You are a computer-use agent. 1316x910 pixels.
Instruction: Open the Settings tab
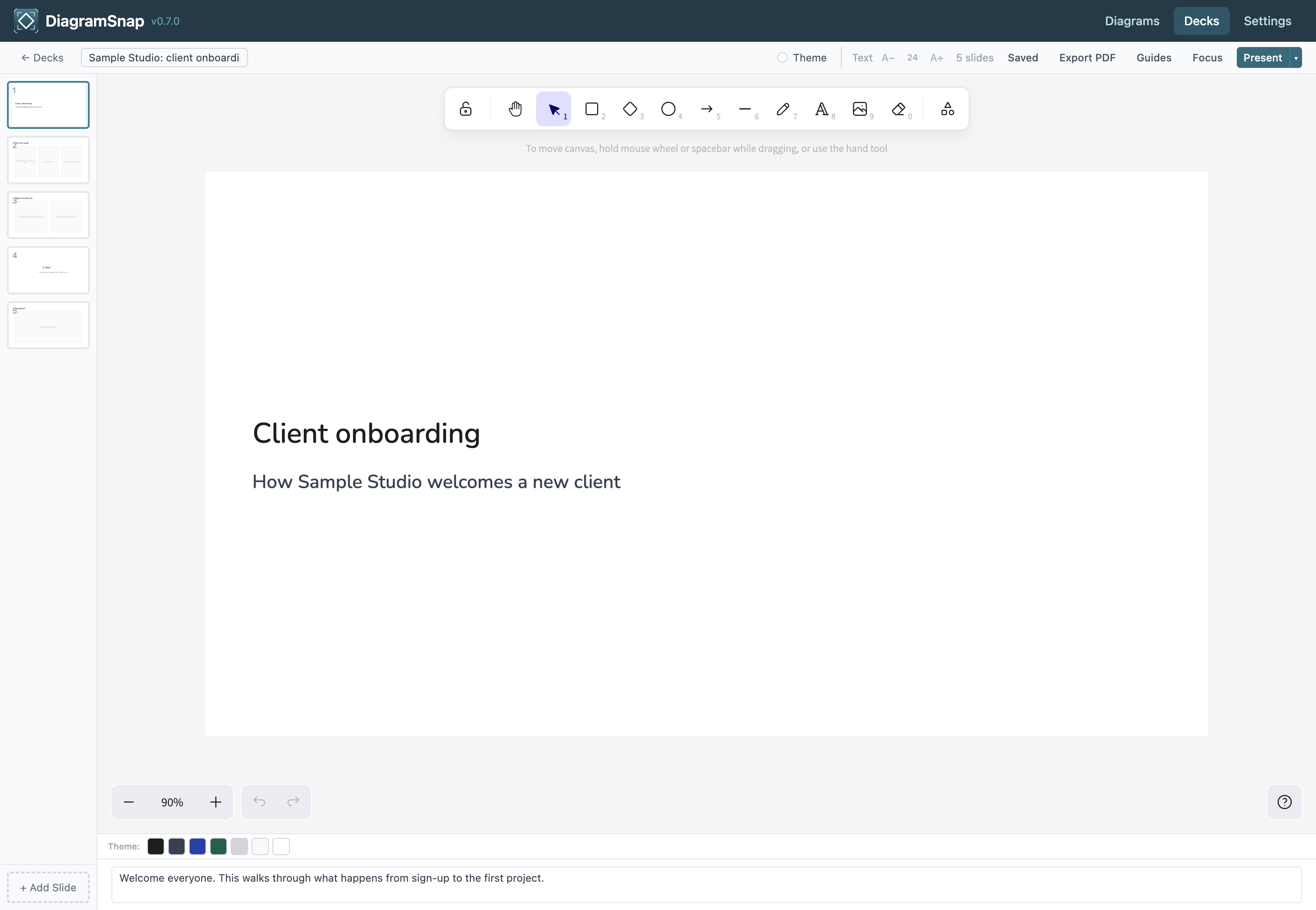[1267, 21]
